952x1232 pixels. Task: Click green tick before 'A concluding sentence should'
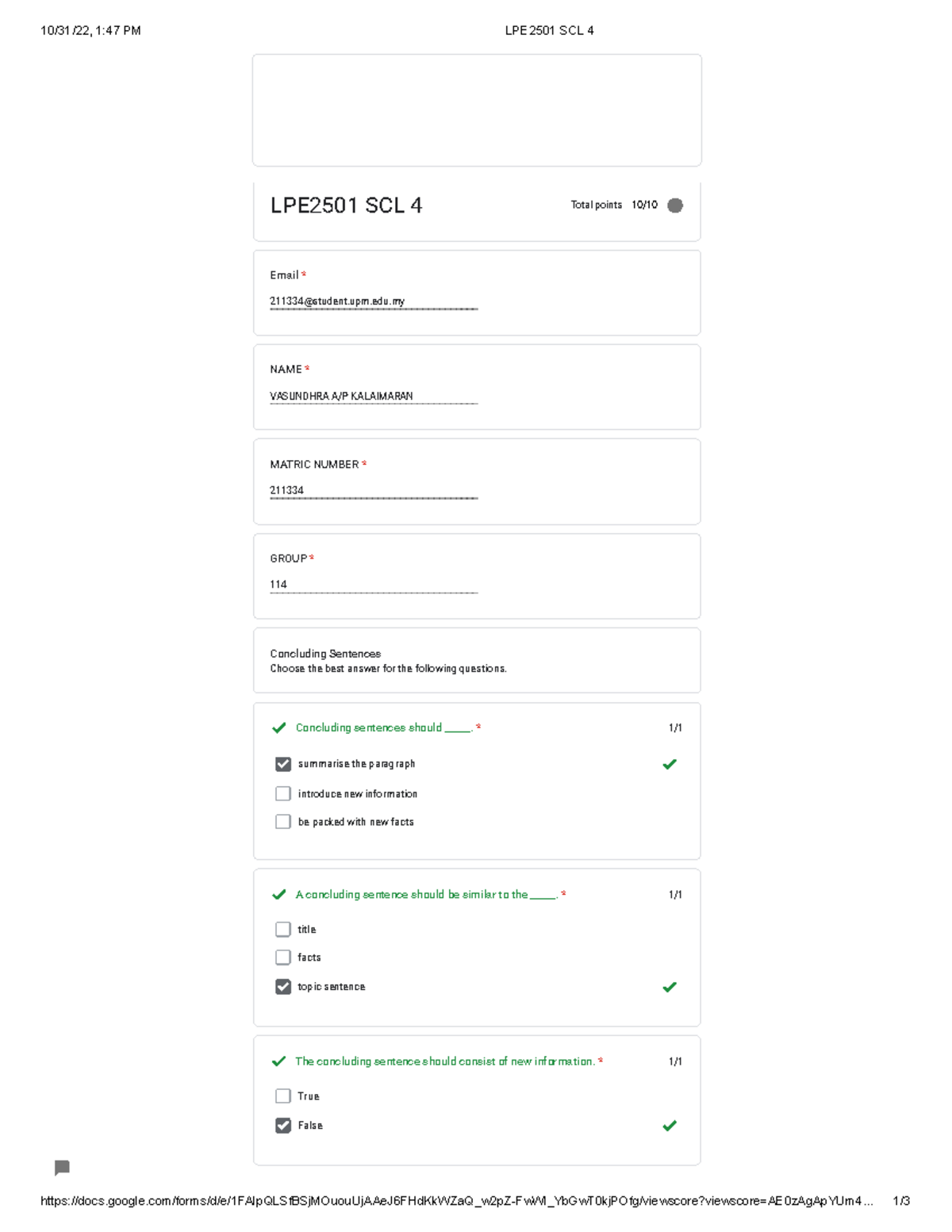pos(278,895)
